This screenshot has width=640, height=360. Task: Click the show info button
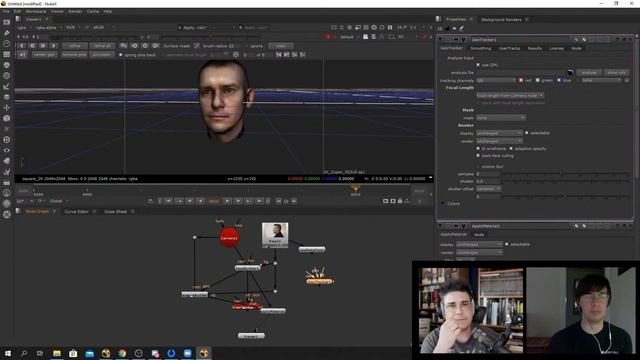(616, 72)
